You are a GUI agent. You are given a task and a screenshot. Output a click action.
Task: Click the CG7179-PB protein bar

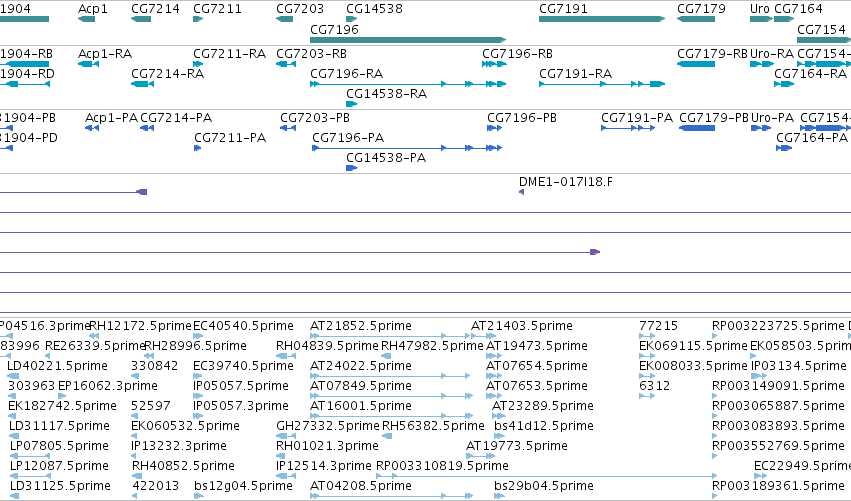pos(697,128)
